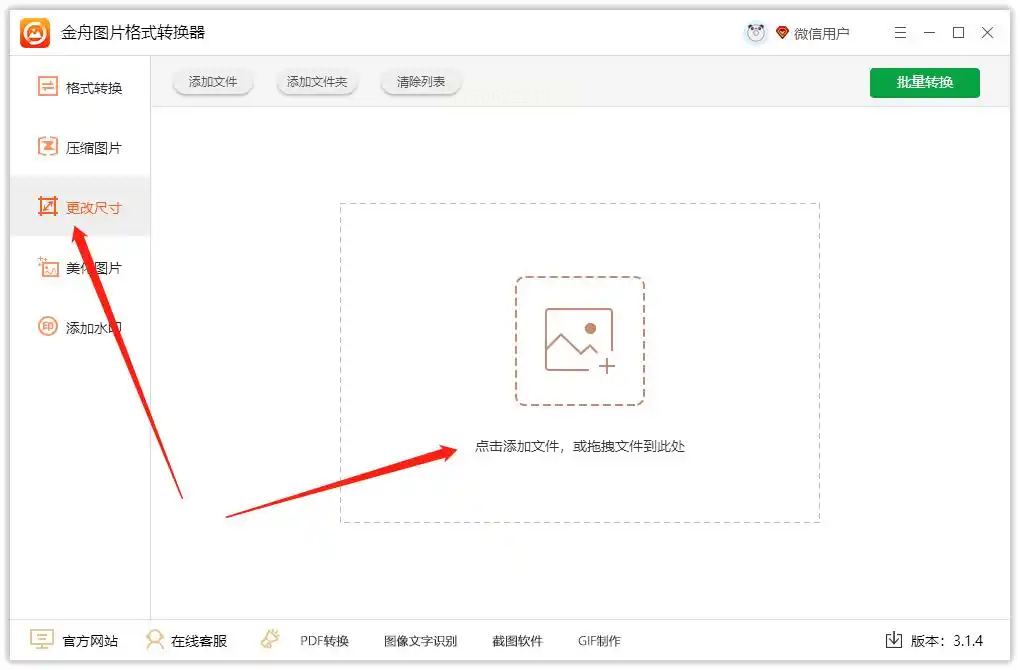Click the 添加水印 stamp icon
The width and height of the screenshot is (1020, 670).
(47, 326)
